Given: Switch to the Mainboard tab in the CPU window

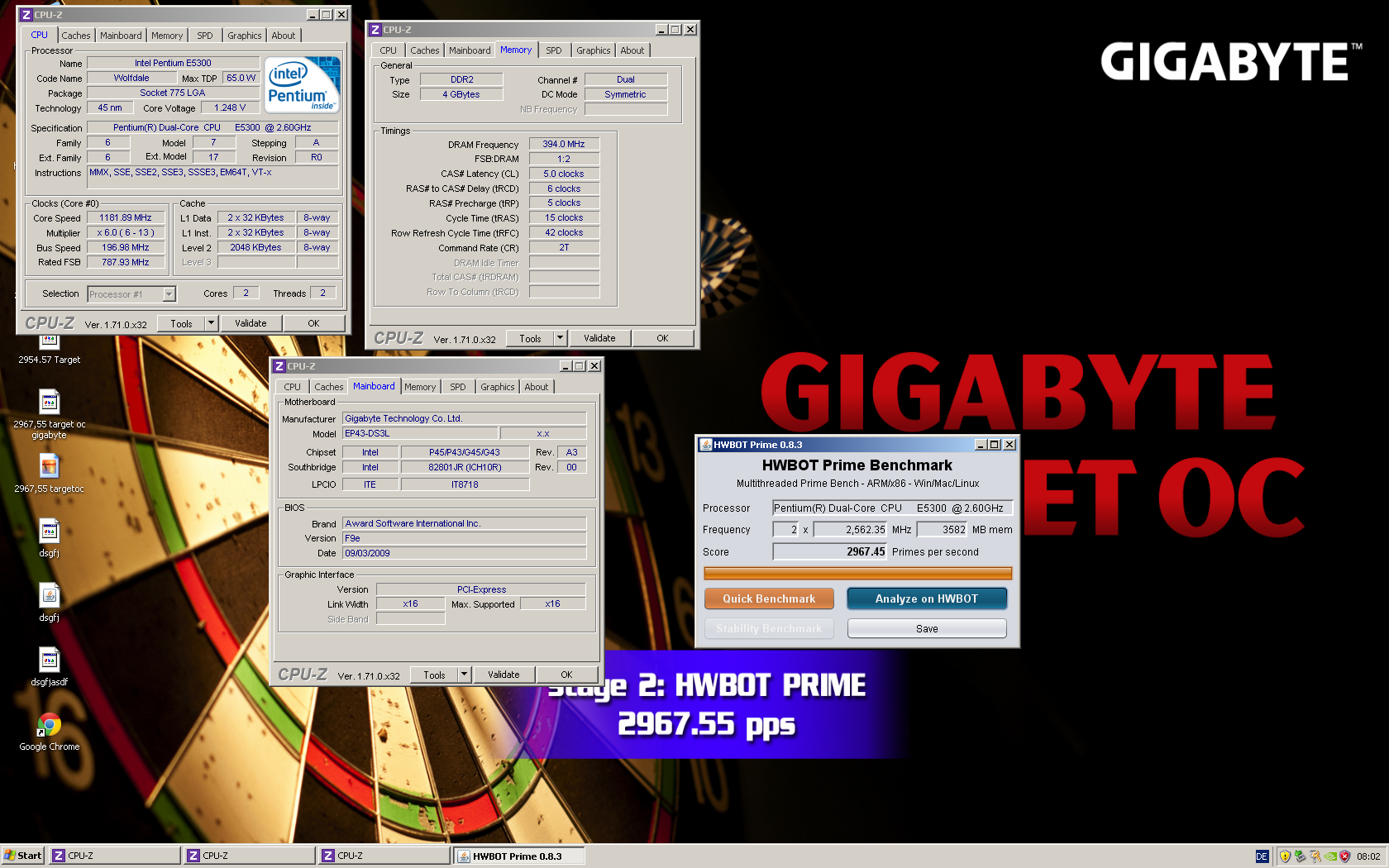Looking at the screenshot, I should pos(121,36).
